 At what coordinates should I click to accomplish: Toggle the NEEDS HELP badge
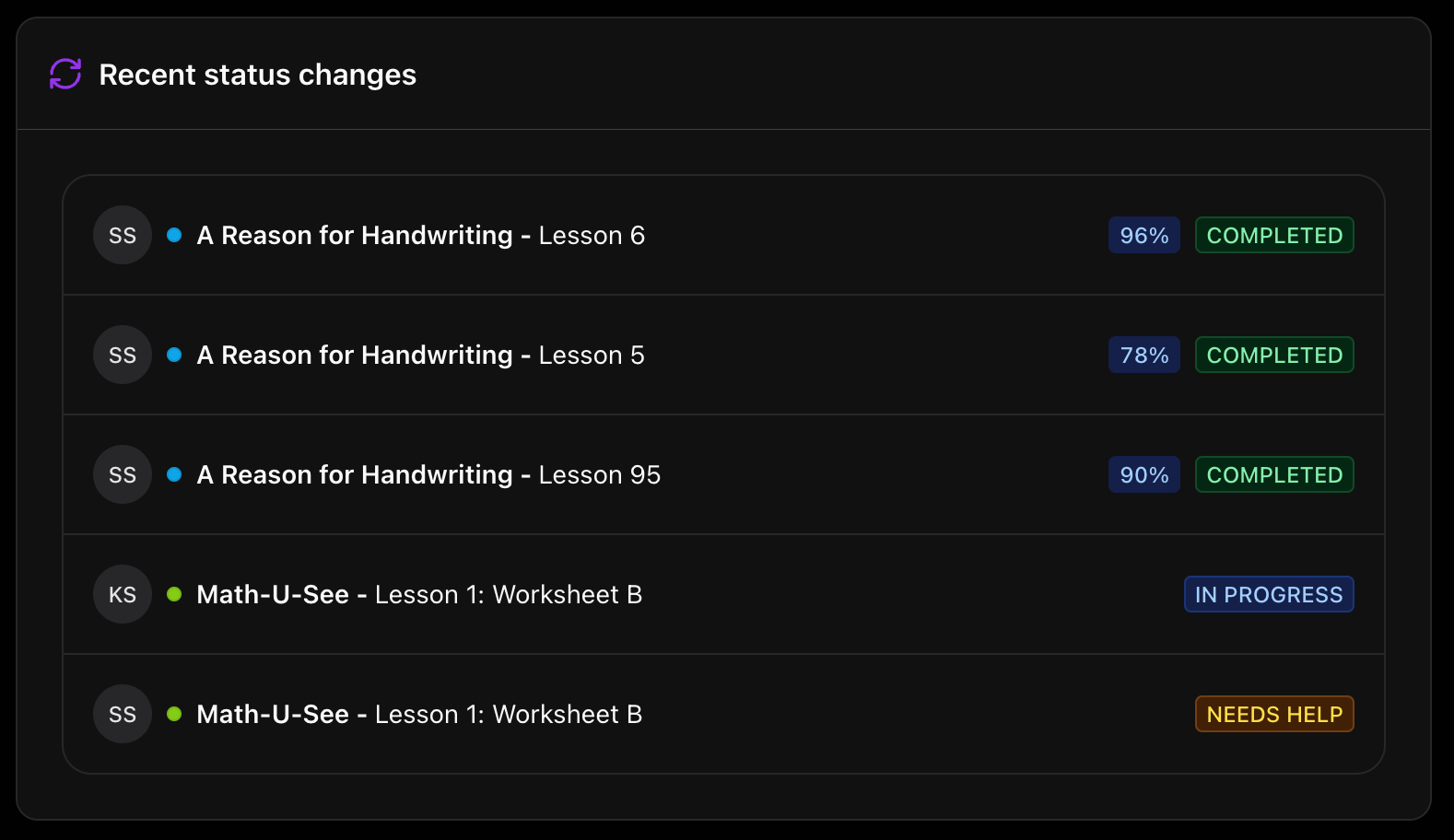(1274, 714)
